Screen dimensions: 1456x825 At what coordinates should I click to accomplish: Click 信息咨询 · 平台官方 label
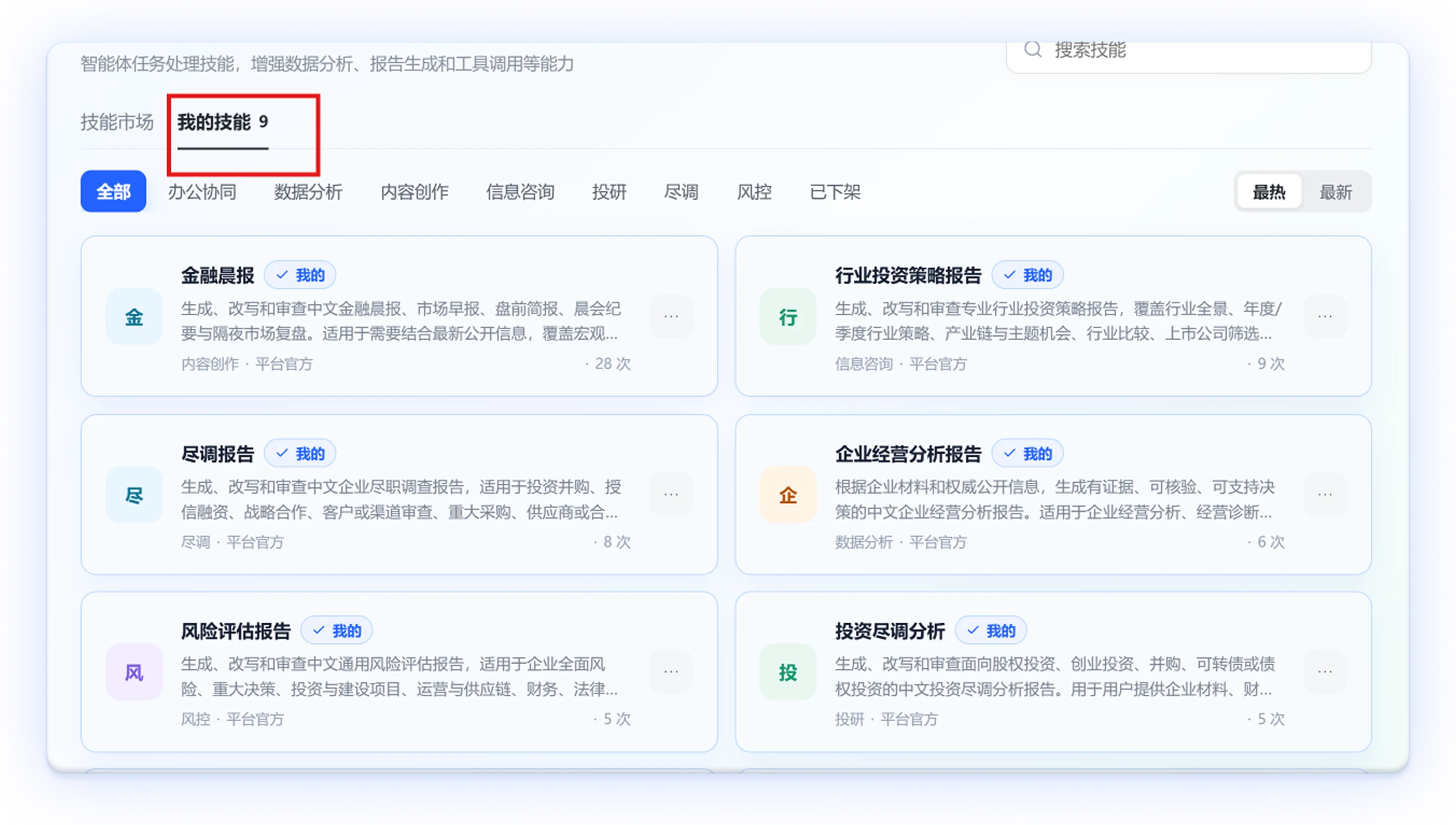(900, 364)
